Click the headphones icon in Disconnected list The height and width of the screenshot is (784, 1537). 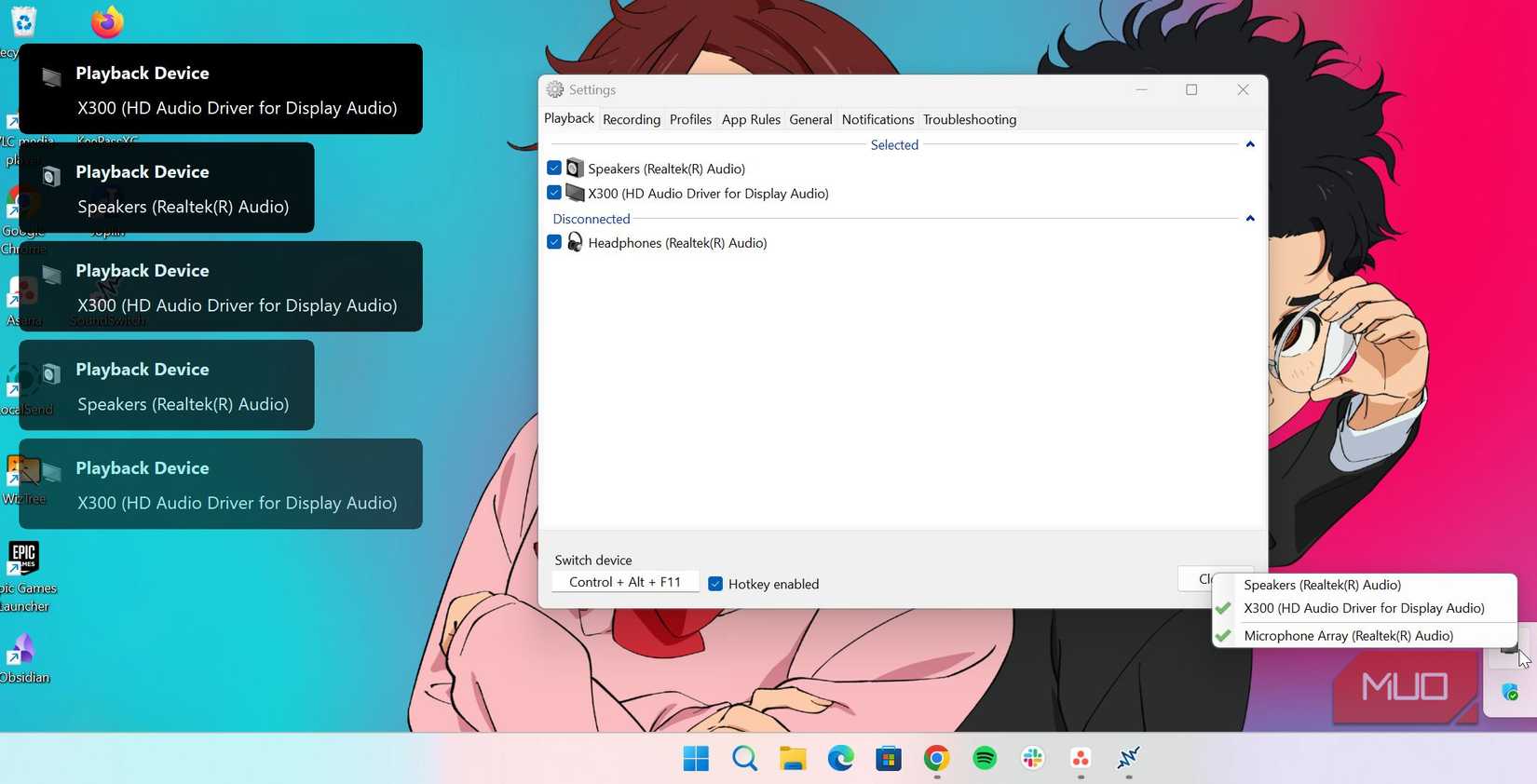coord(575,242)
